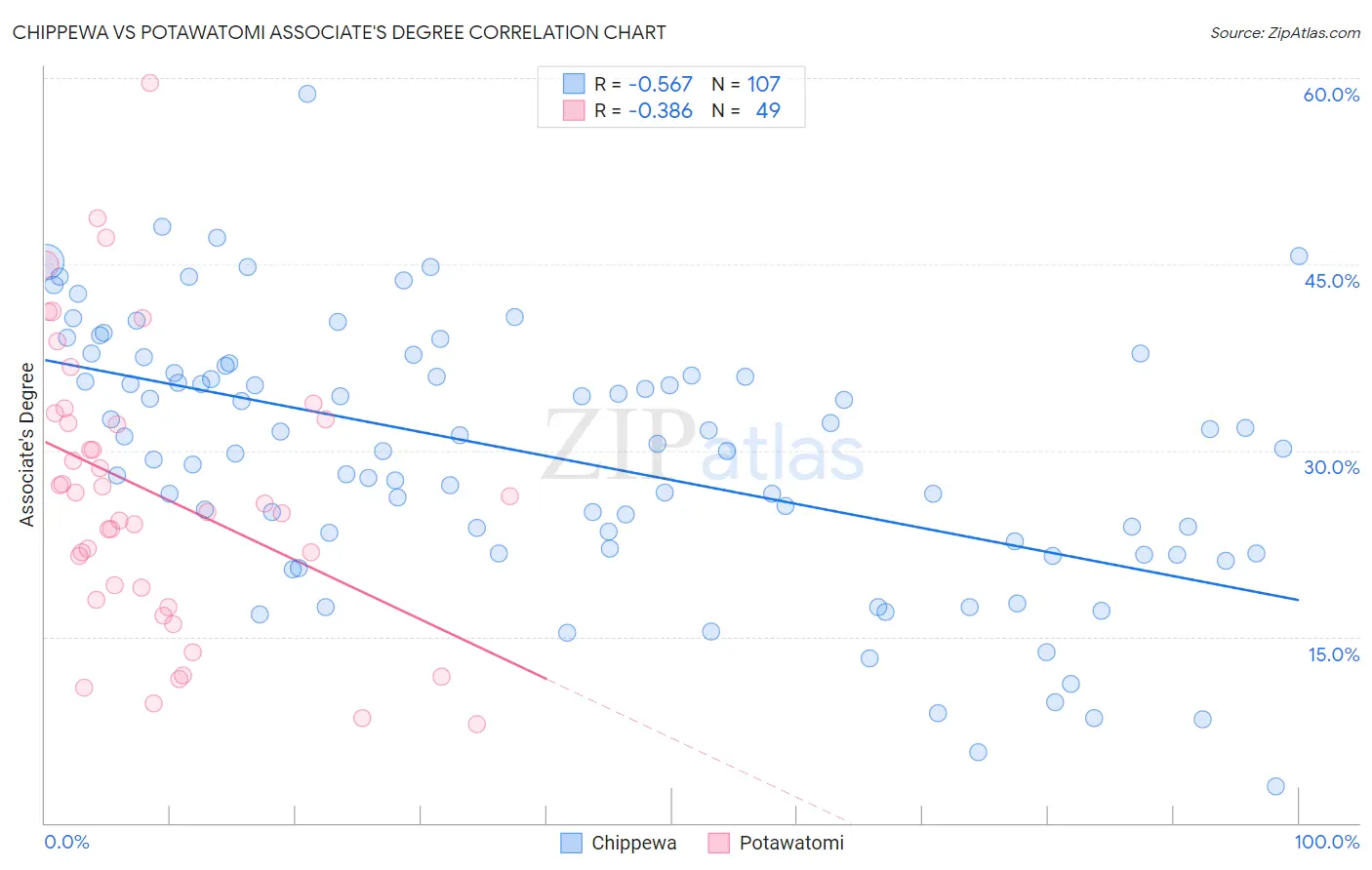
Task: Click the 15.0% y-axis label
Action: [x=1334, y=654]
